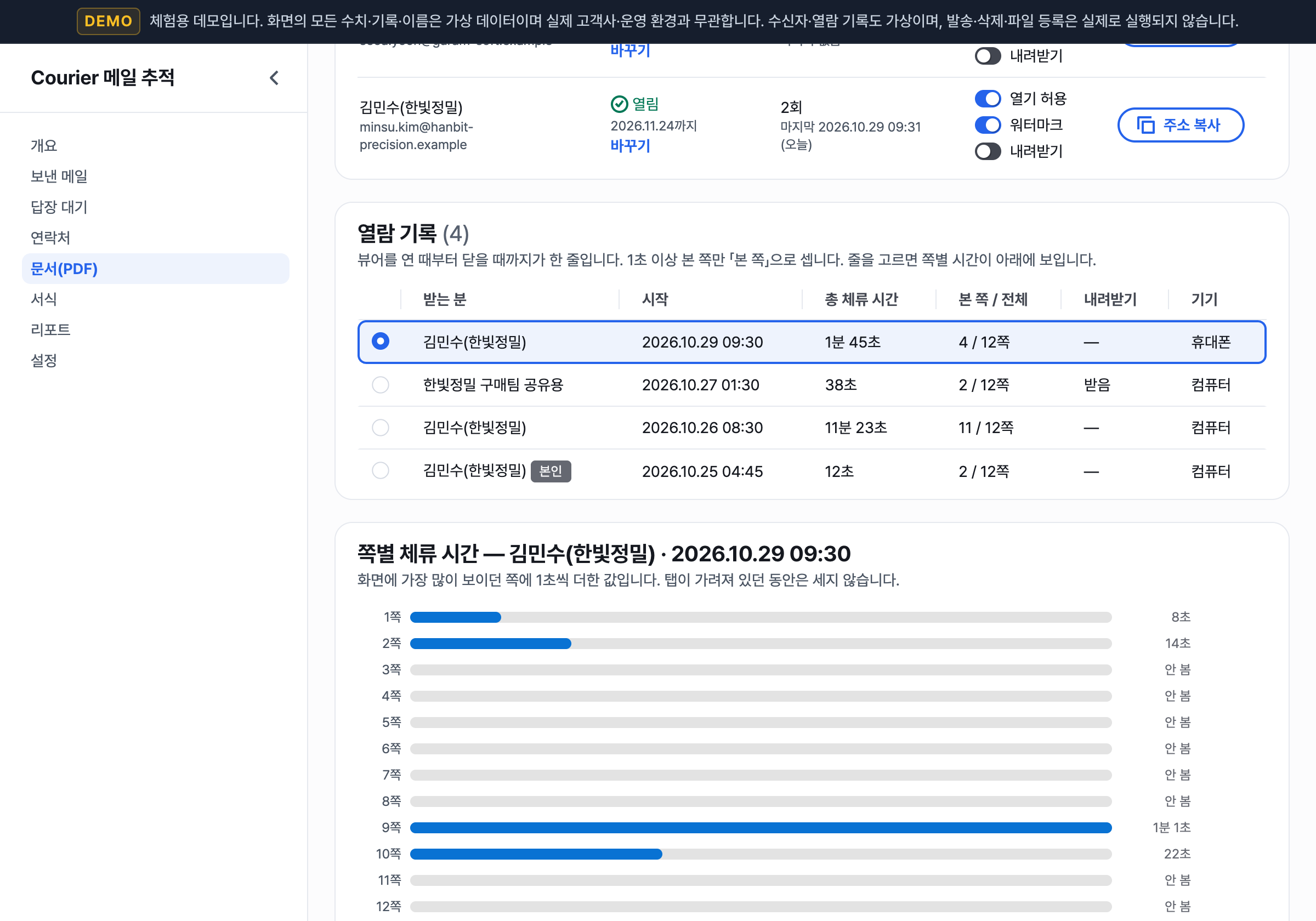Viewport: 1316px width, 921px height.
Task: Open 답장 대기 in sidebar
Action: [x=155, y=207]
